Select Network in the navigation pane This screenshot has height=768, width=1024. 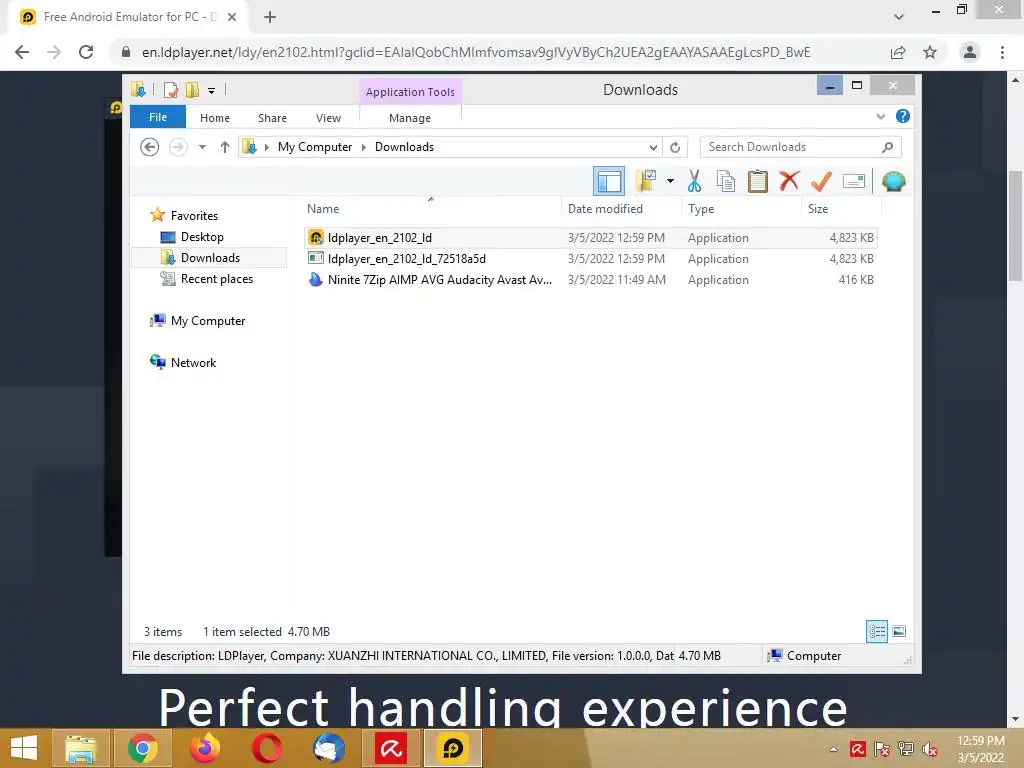(193, 362)
